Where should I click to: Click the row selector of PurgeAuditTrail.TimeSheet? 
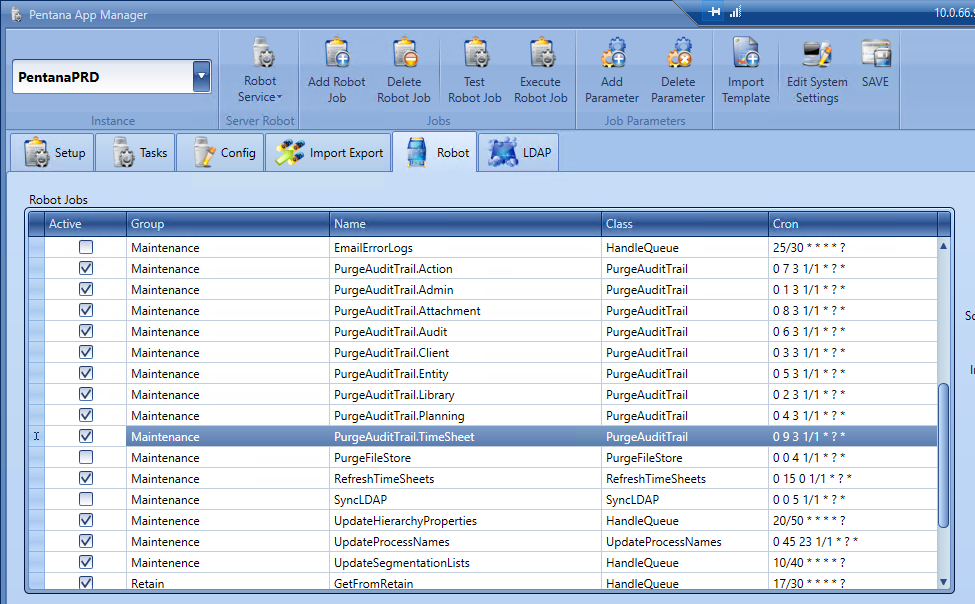[x=37, y=436]
